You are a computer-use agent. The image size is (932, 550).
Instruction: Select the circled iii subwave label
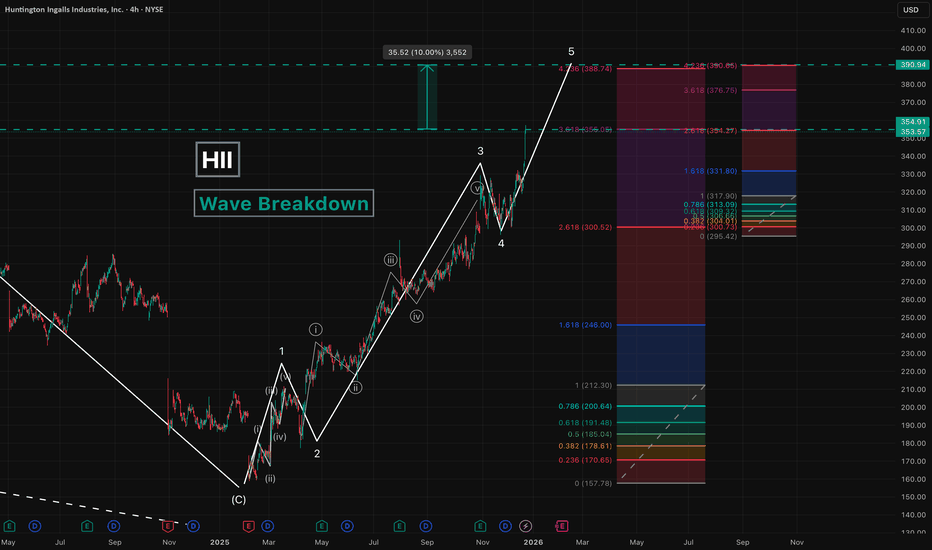[391, 260]
